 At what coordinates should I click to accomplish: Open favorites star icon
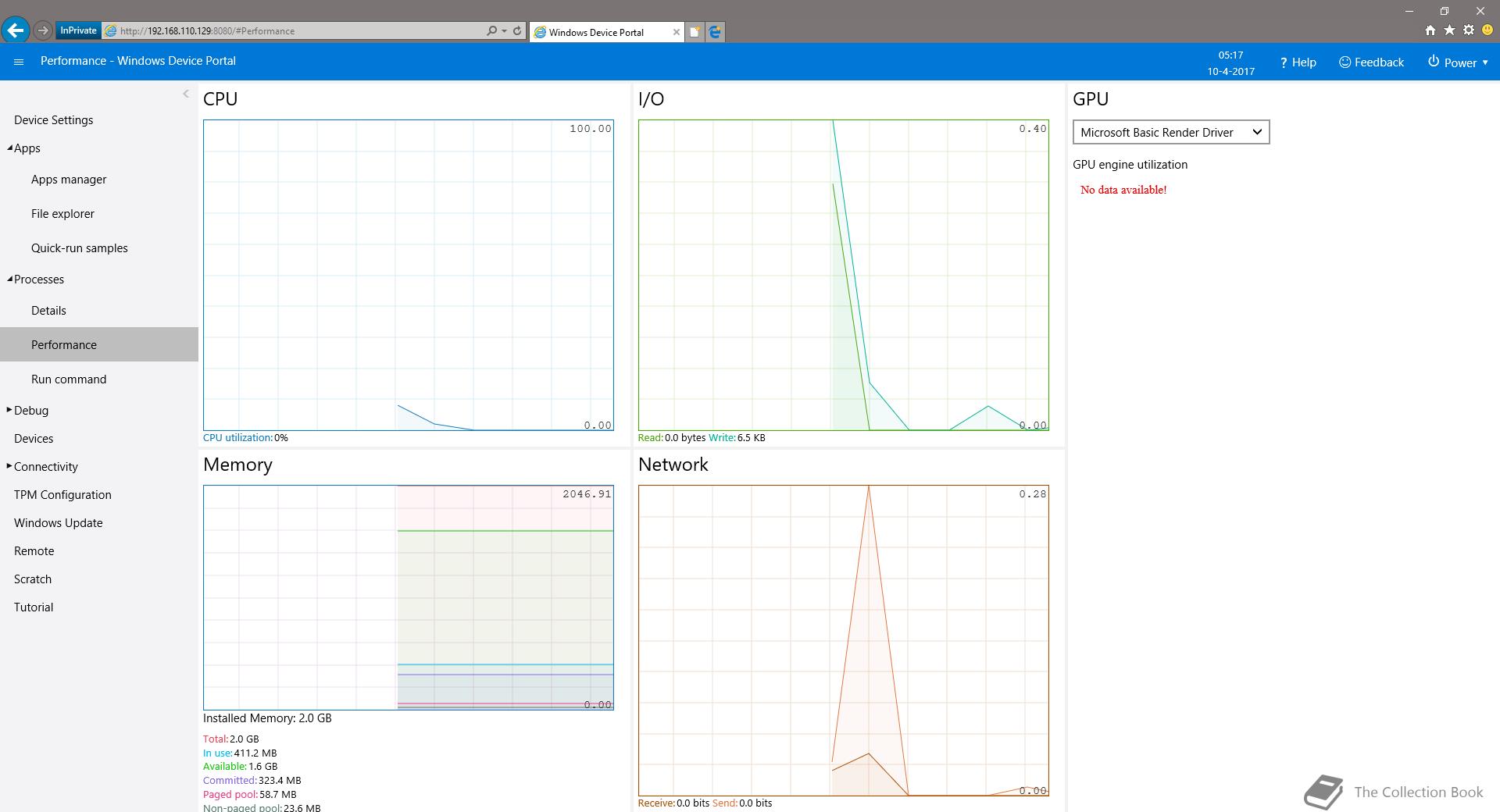point(1449,30)
